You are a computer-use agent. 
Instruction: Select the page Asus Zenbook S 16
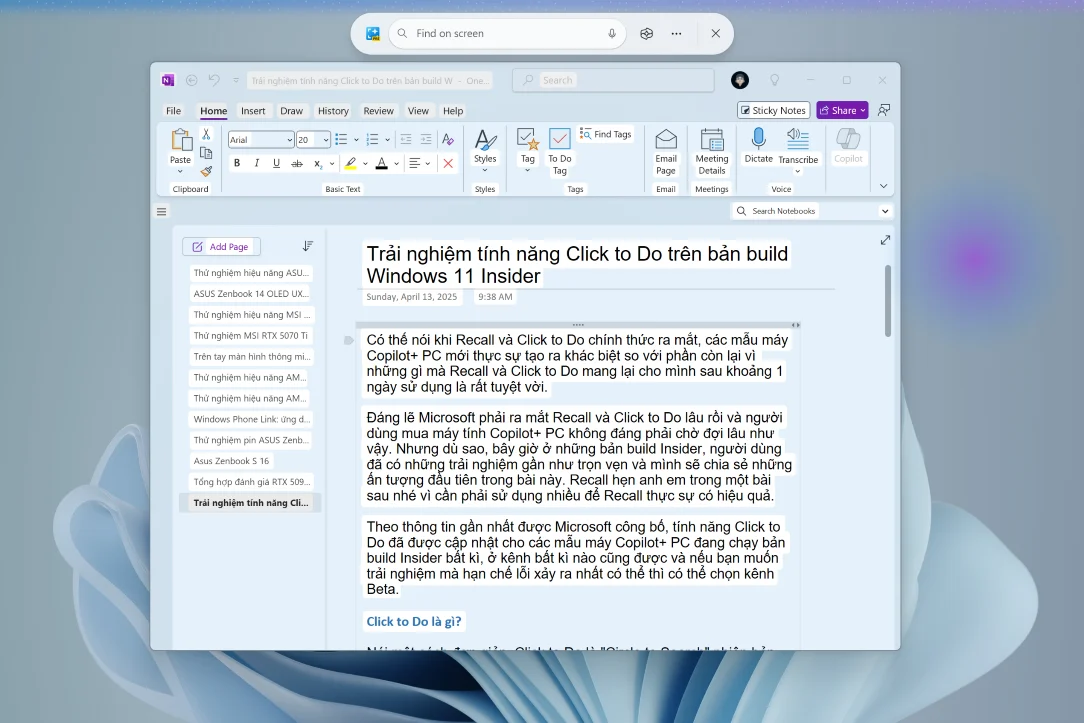pos(231,460)
